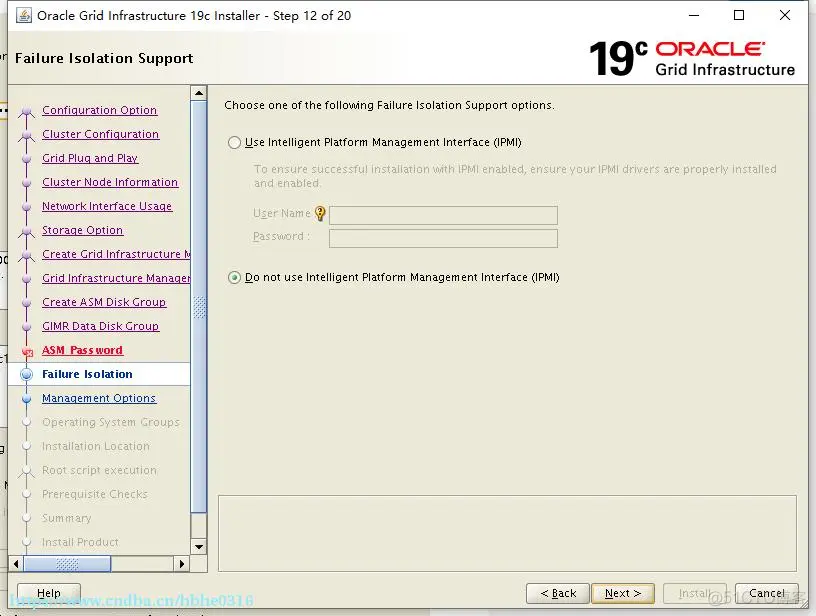Open Grid Plug and Play step
The image size is (816, 616).
(x=90, y=158)
